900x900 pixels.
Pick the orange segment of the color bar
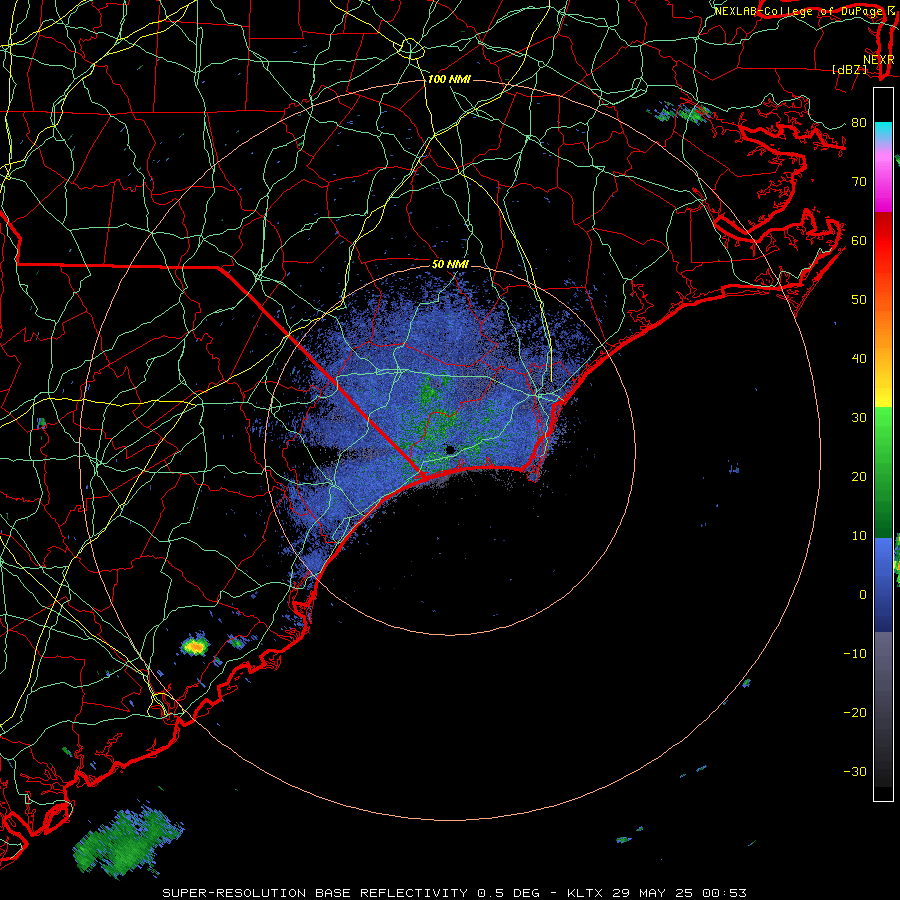tap(883, 329)
